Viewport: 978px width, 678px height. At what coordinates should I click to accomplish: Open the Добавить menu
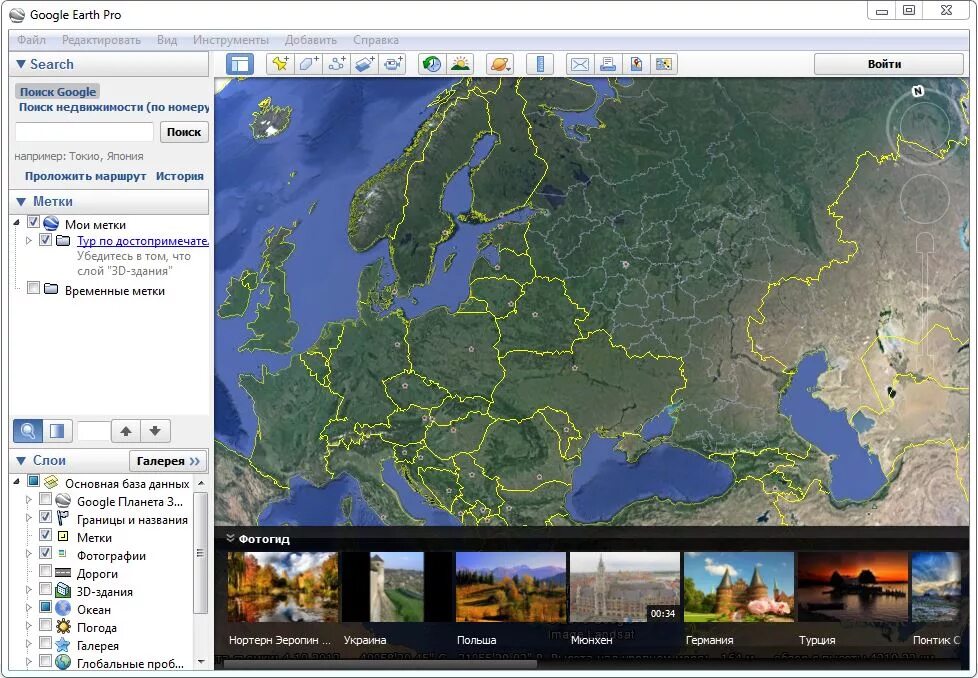click(x=311, y=40)
